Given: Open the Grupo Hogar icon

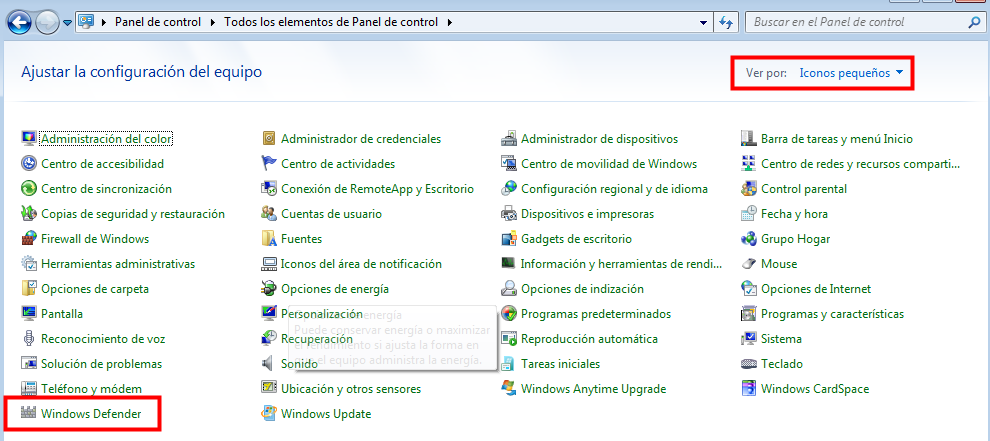Looking at the screenshot, I should point(749,239).
